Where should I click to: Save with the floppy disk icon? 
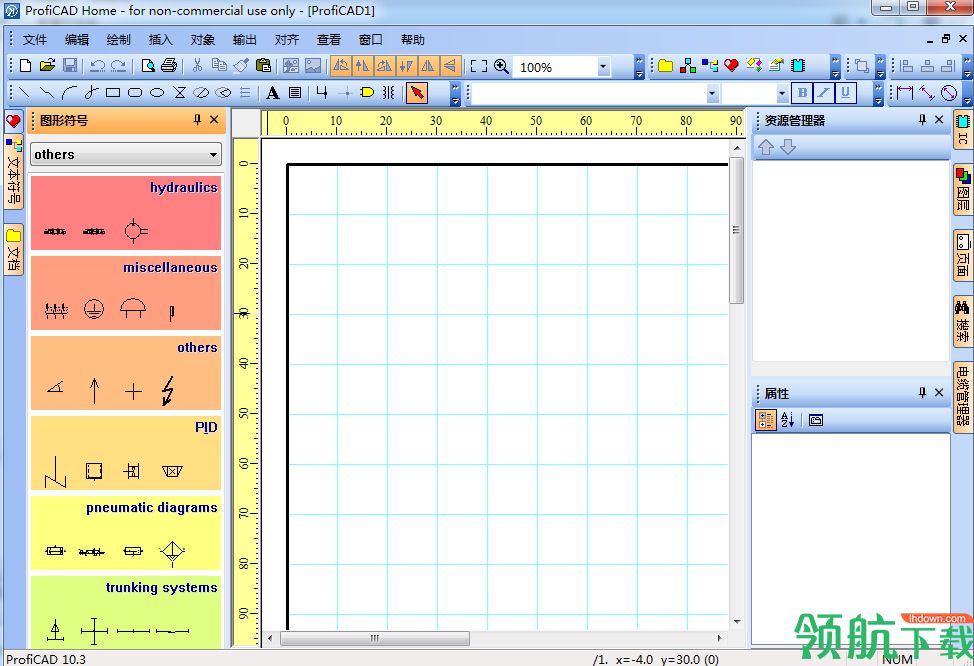point(70,66)
